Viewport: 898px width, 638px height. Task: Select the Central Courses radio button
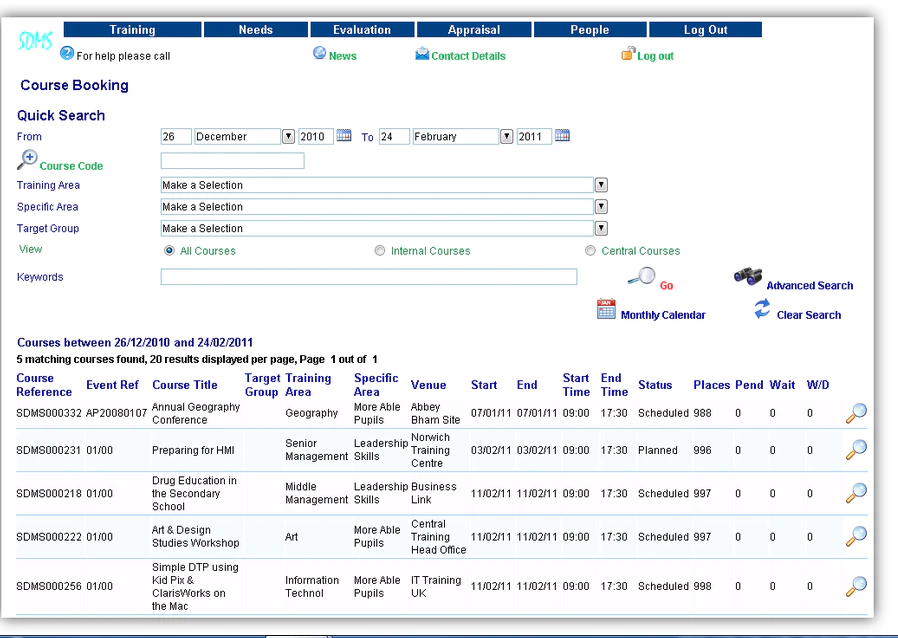[x=590, y=250]
